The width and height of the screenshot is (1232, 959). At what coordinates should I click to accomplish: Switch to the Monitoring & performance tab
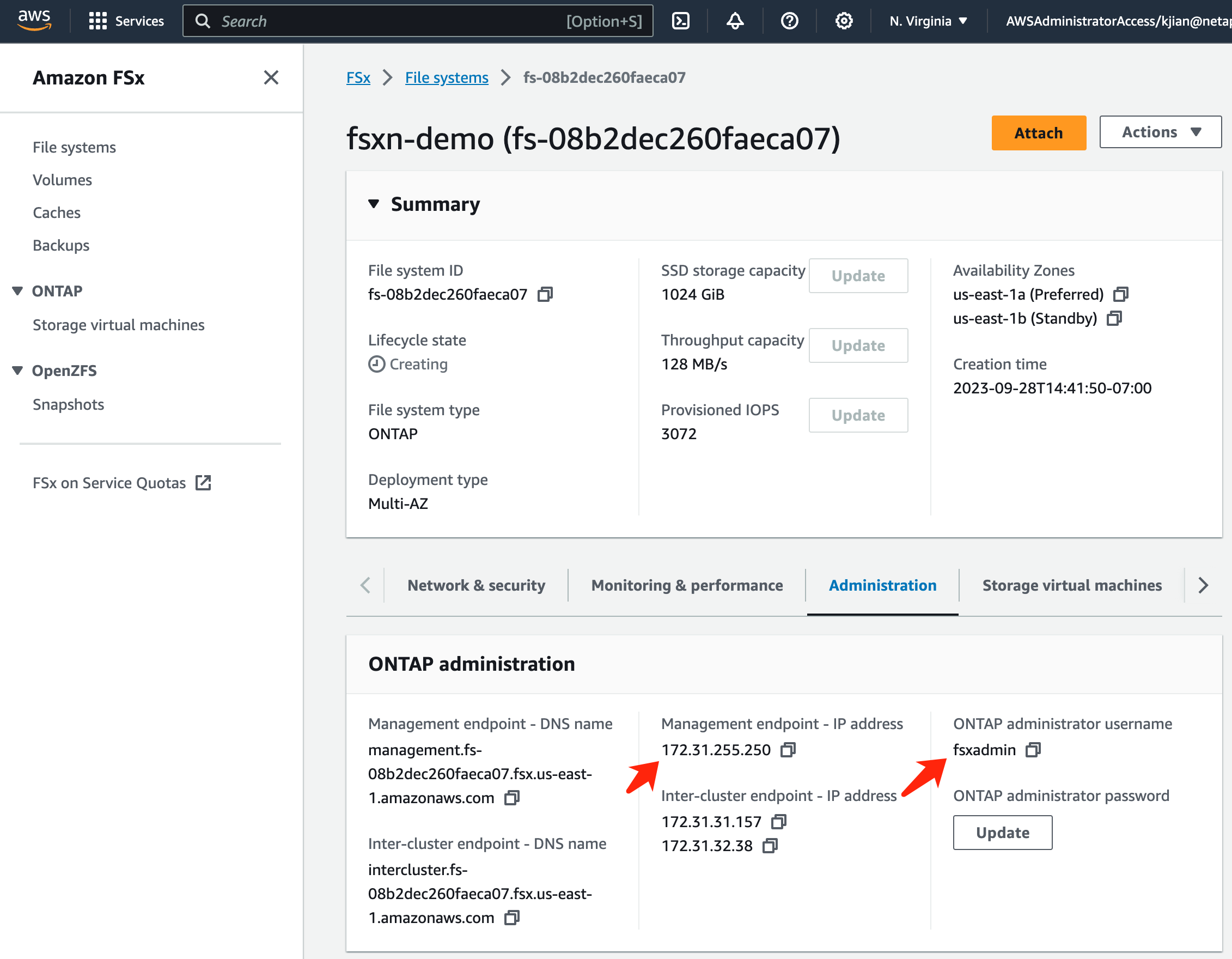[686, 585]
